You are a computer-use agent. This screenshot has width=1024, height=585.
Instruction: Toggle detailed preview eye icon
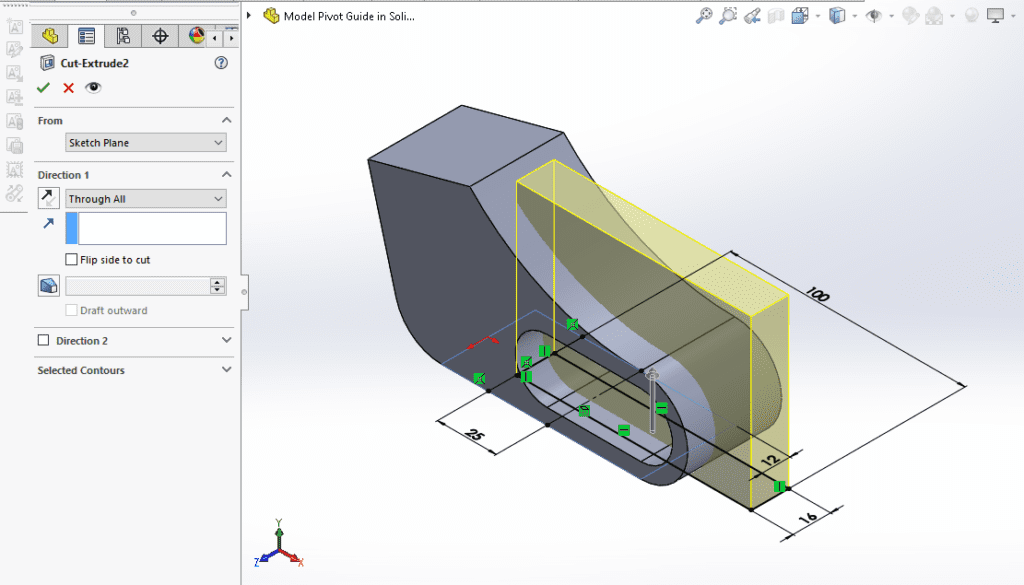point(93,87)
